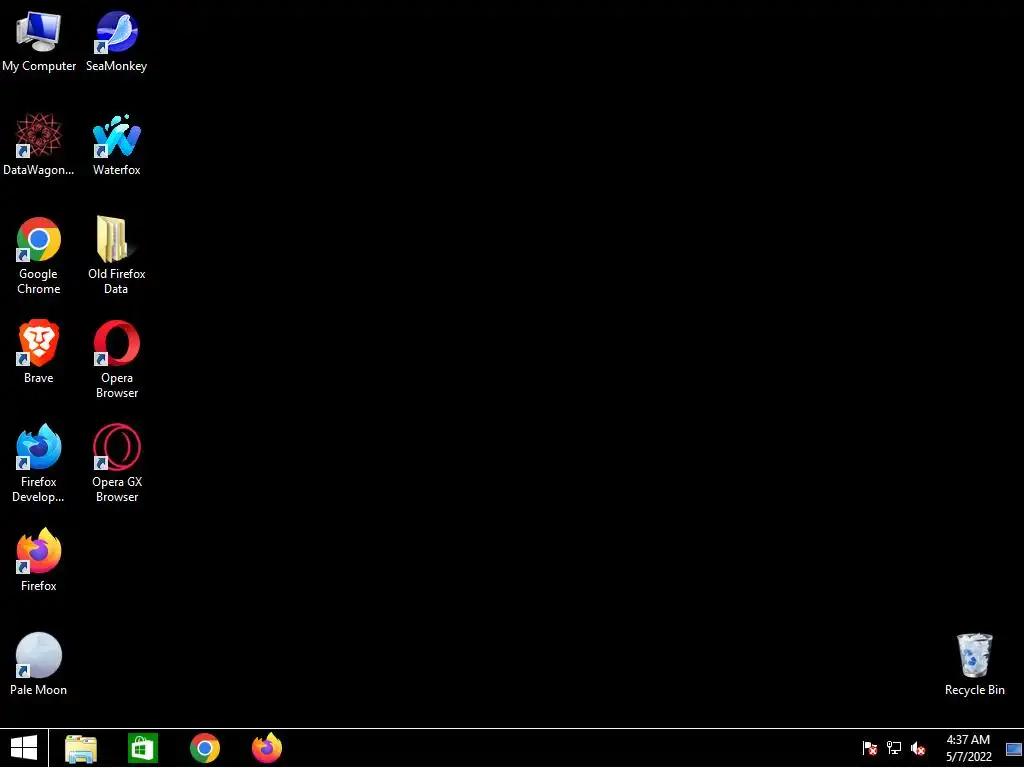Image resolution: width=1024 pixels, height=768 pixels.
Task: Select the My Computer desktop icon
Action: 39,40
